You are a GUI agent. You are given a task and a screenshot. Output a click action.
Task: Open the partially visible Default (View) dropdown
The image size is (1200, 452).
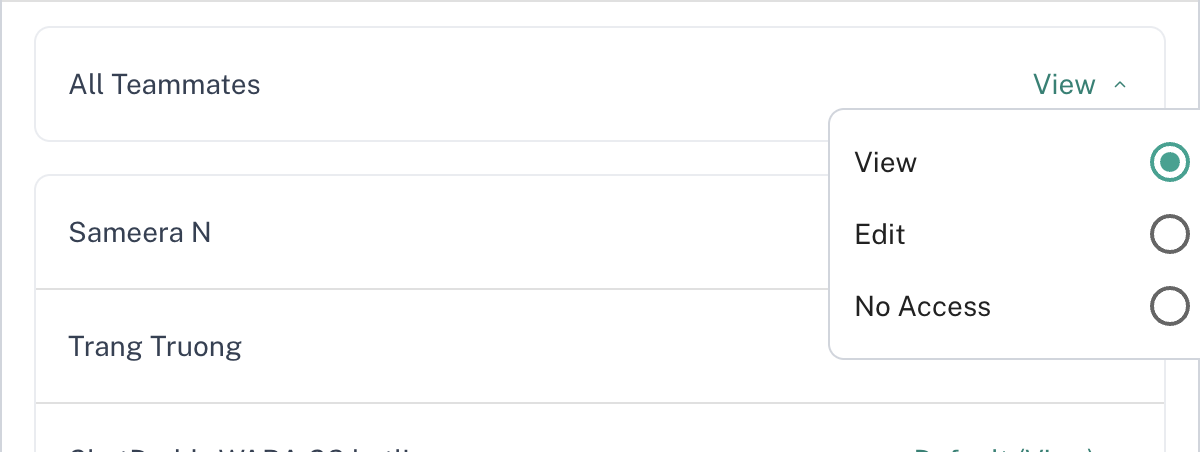(x=1005, y=448)
